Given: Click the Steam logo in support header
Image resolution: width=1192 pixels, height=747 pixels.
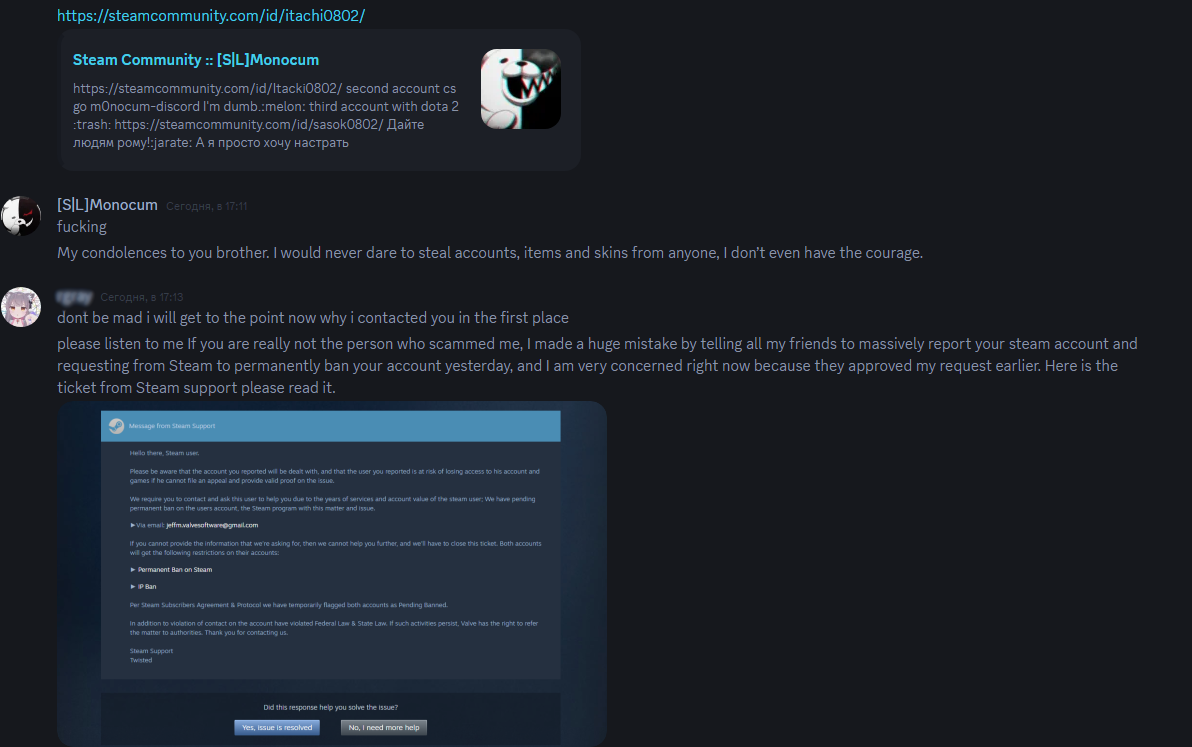Looking at the screenshot, I should coord(116,426).
